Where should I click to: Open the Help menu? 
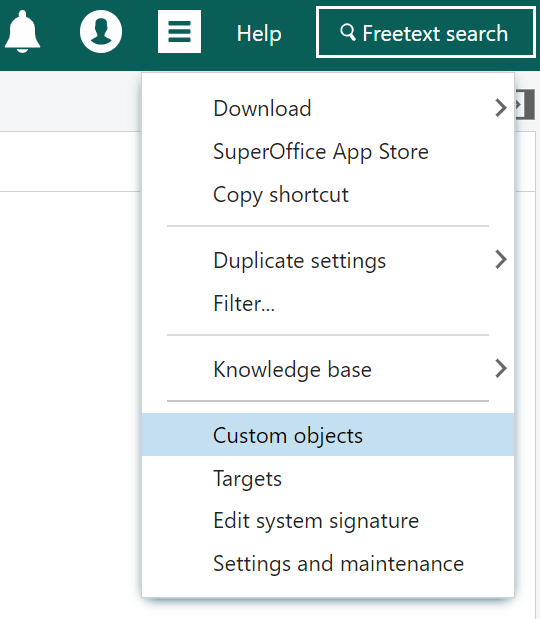point(259,34)
